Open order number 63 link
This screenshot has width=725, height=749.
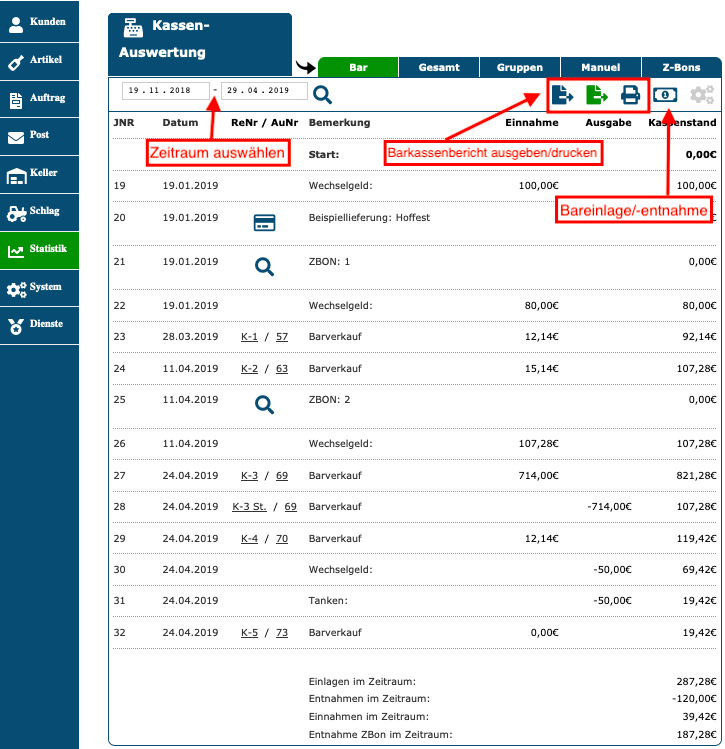point(282,369)
